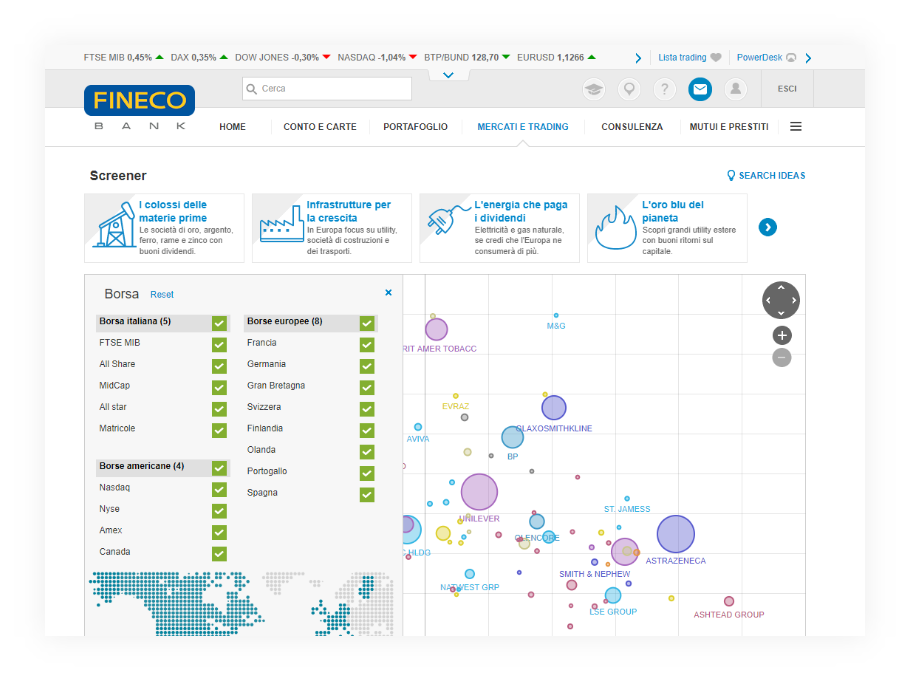
Task: Click in the Cerca search field
Action: pyautogui.click(x=327, y=89)
